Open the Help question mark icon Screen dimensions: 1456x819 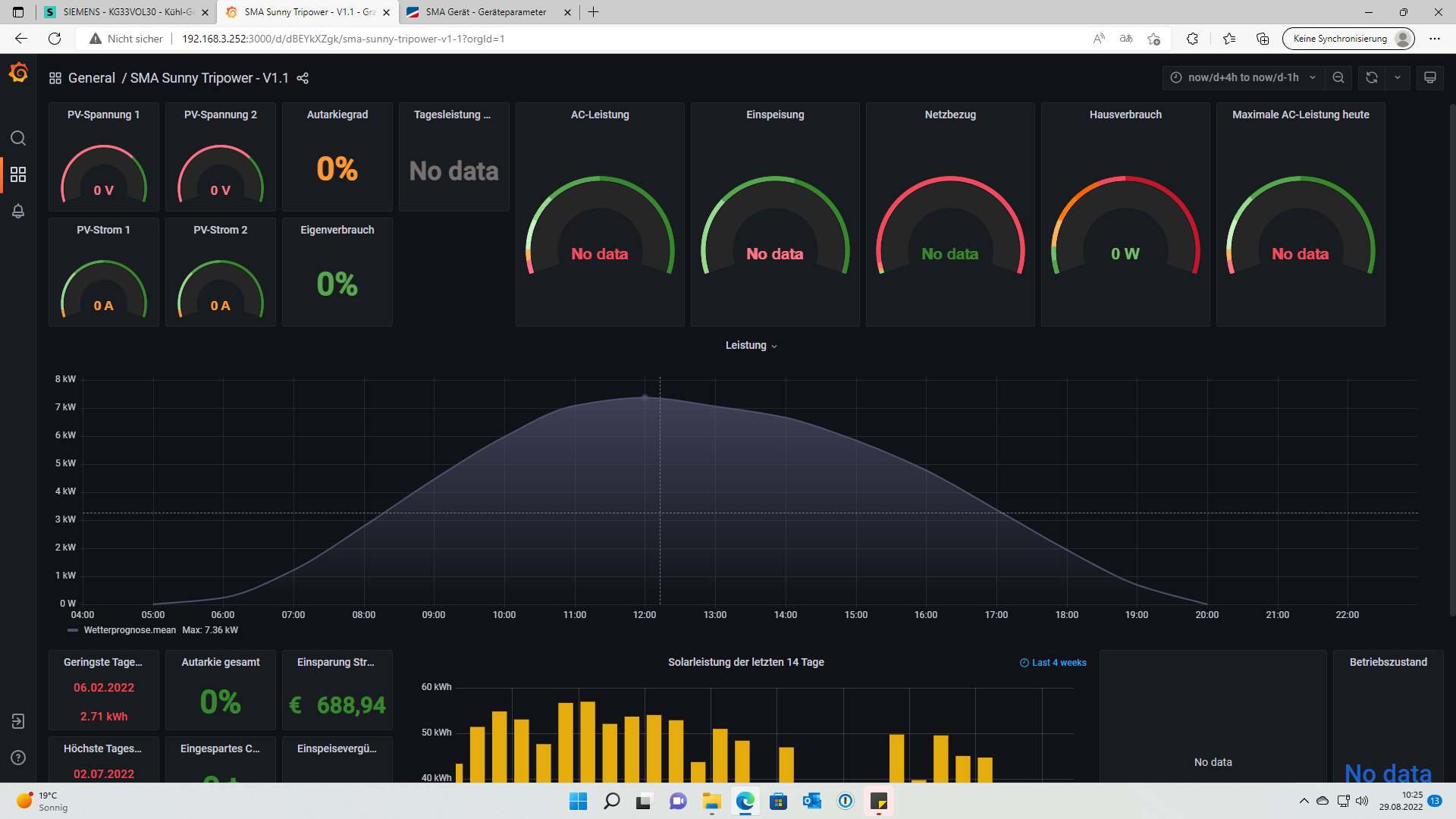[x=18, y=758]
